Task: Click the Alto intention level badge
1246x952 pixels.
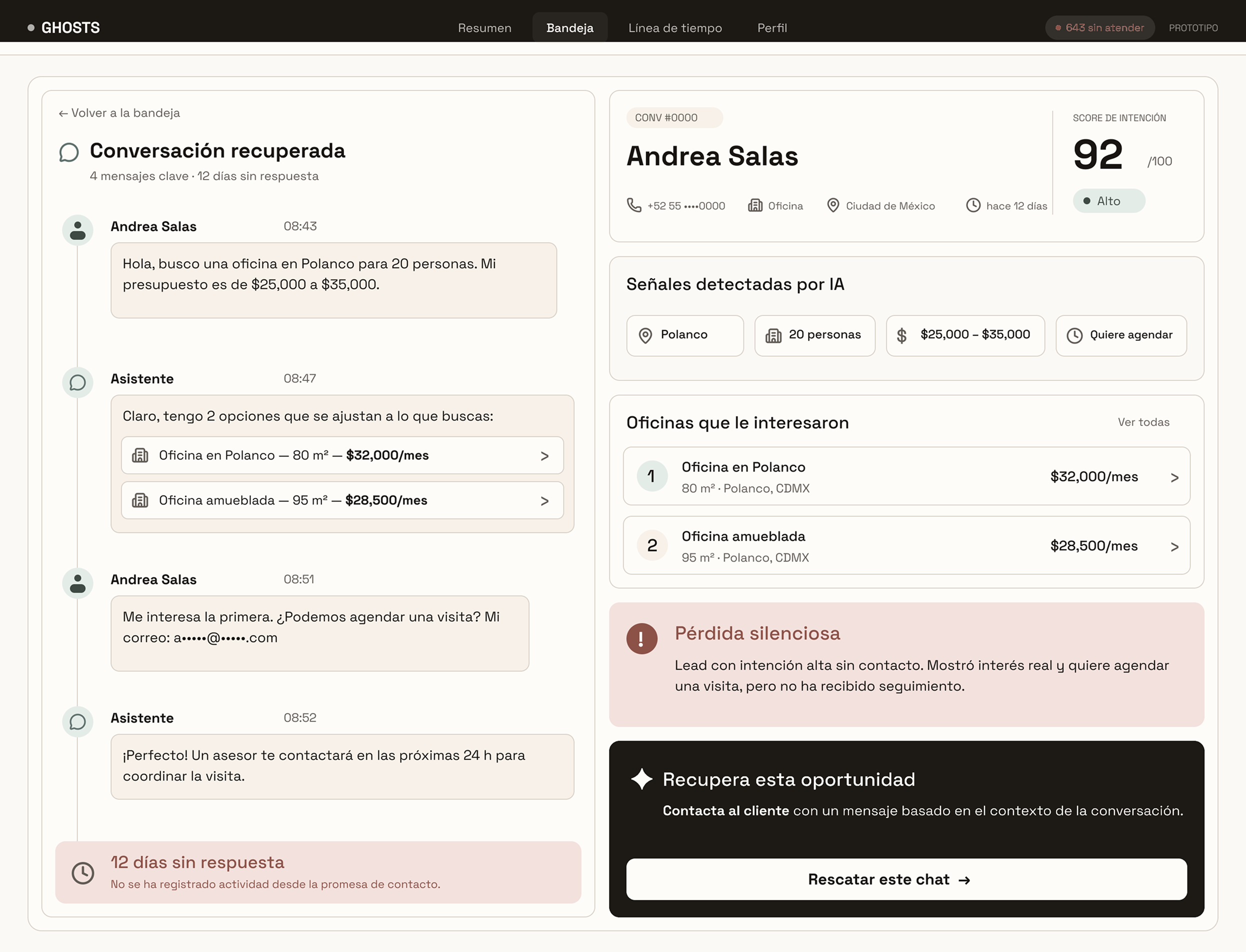Action: point(1109,201)
